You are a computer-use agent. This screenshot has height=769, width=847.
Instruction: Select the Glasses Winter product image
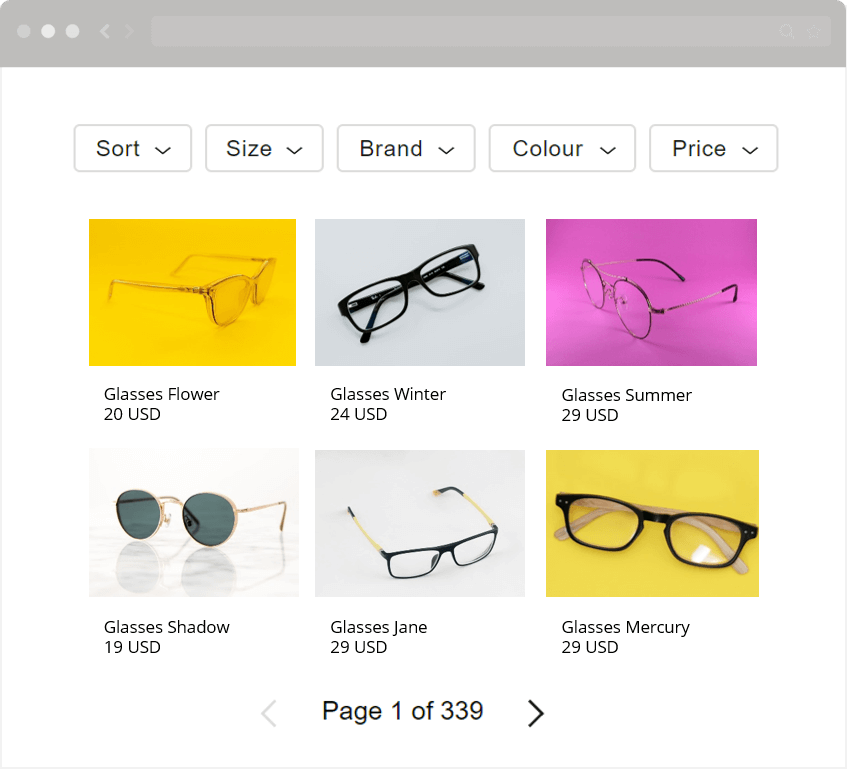420,292
